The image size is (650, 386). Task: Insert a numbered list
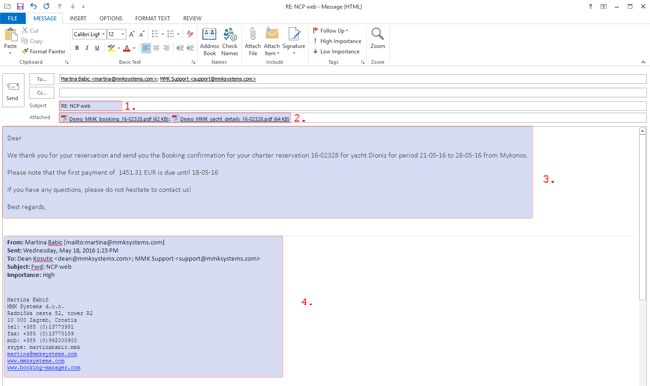coord(170,34)
